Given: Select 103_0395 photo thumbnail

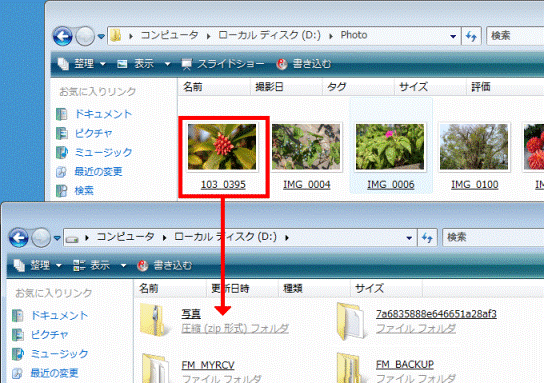Looking at the screenshot, I should (222, 147).
